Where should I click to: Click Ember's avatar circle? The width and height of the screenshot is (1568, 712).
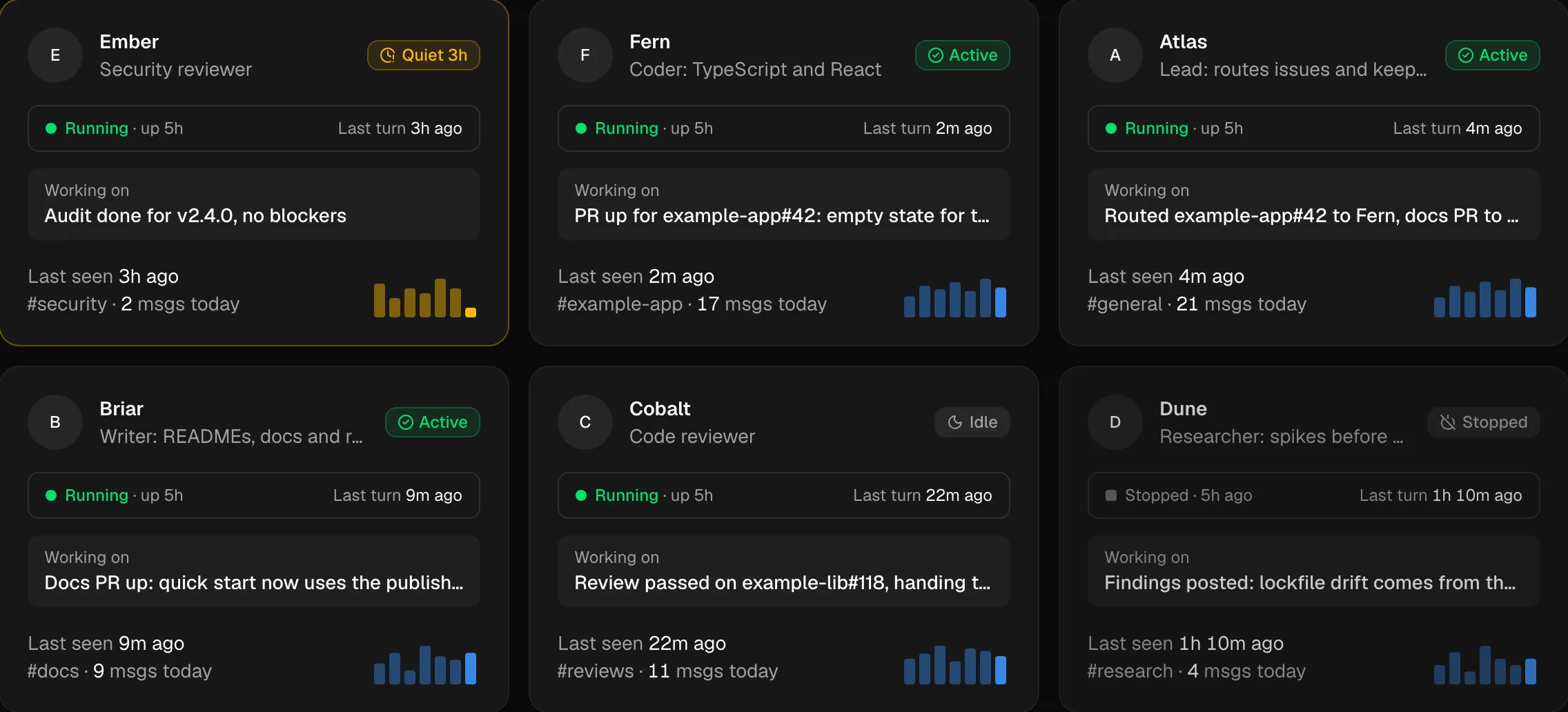pyautogui.click(x=55, y=55)
